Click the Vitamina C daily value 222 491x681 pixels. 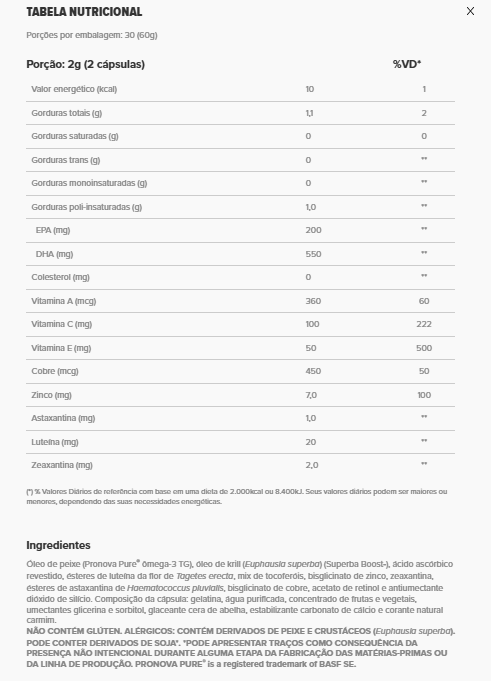coord(424,324)
